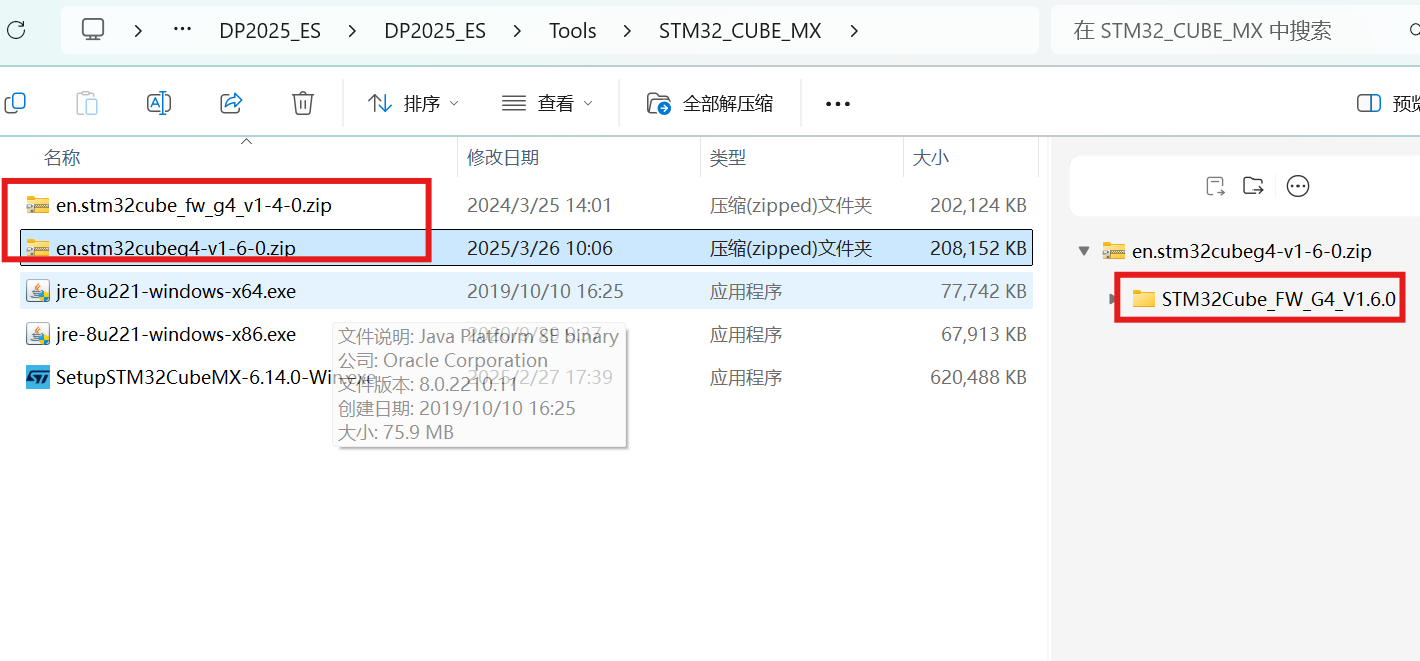Go to the Tools breadcrumb folder
1420x661 pixels.
573,31
